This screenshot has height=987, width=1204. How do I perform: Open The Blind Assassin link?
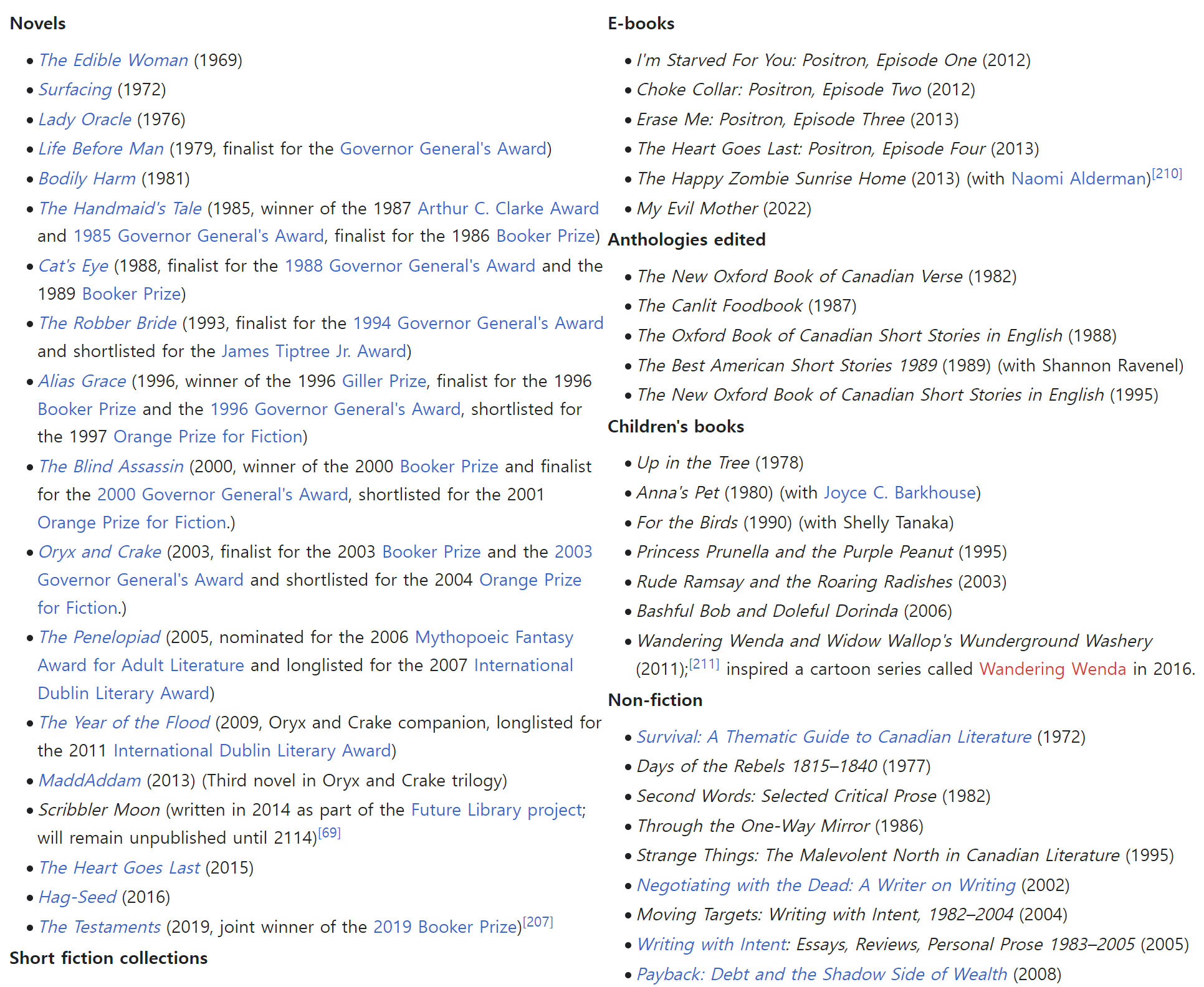(x=111, y=466)
